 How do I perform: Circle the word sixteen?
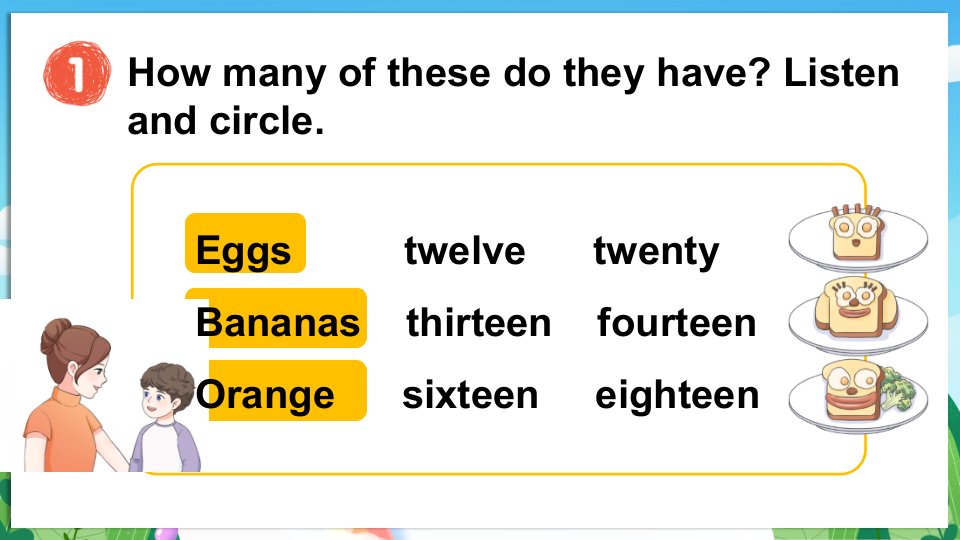[x=470, y=395]
